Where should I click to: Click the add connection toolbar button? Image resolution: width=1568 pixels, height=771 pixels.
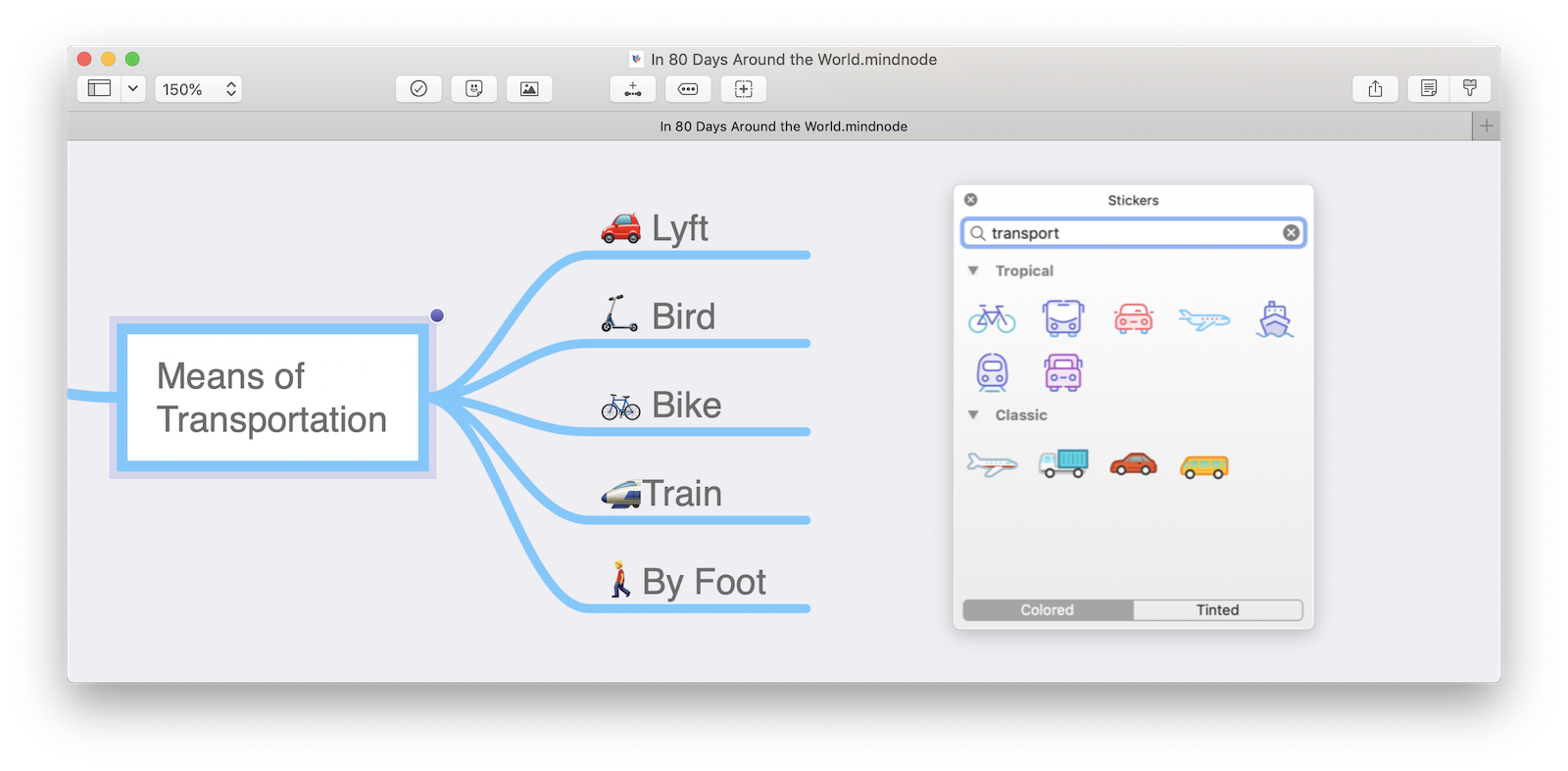(633, 89)
